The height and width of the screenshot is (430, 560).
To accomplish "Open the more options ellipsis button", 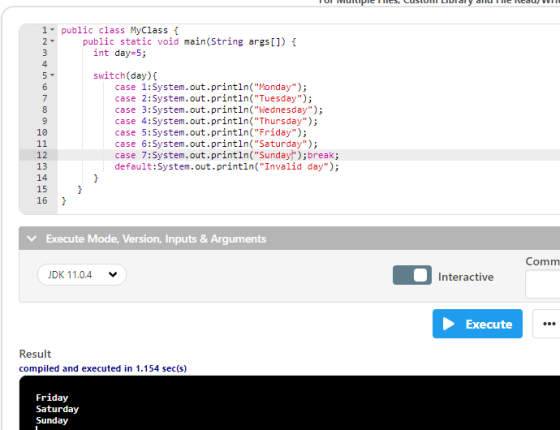I will (549, 324).
